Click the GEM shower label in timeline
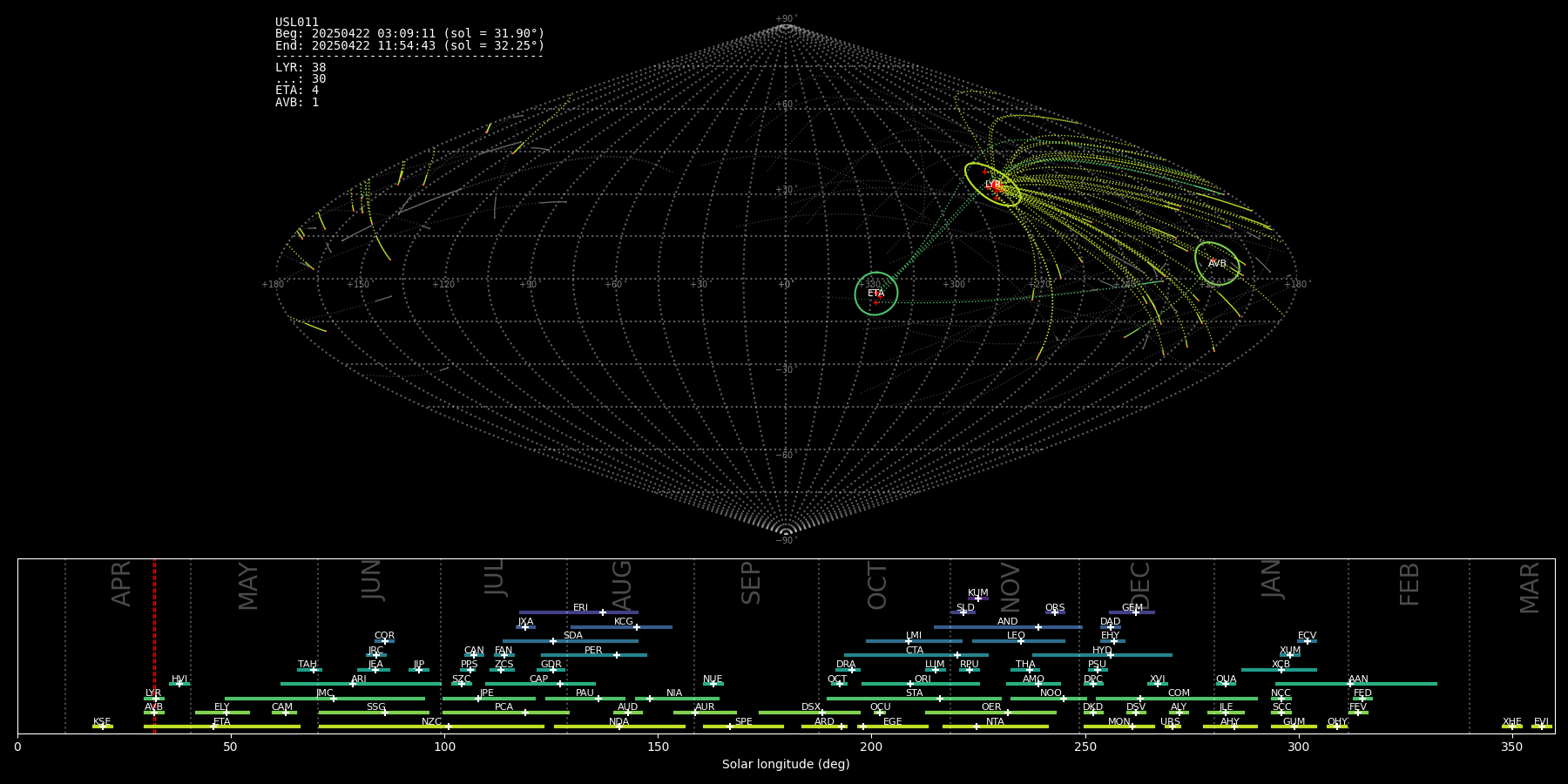1568x784 pixels. (x=1132, y=608)
